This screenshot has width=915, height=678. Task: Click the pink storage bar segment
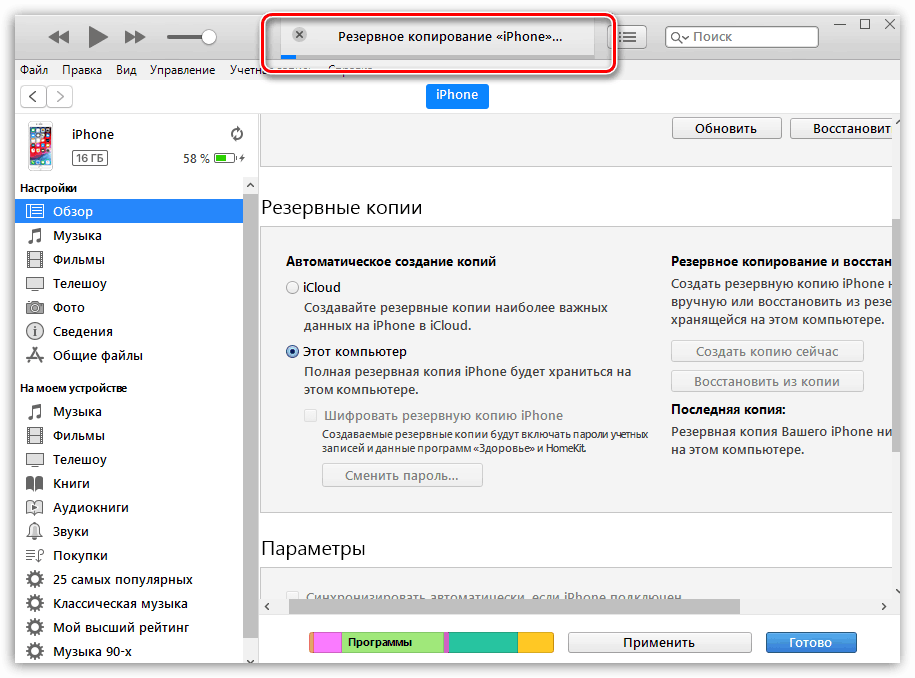(x=327, y=642)
